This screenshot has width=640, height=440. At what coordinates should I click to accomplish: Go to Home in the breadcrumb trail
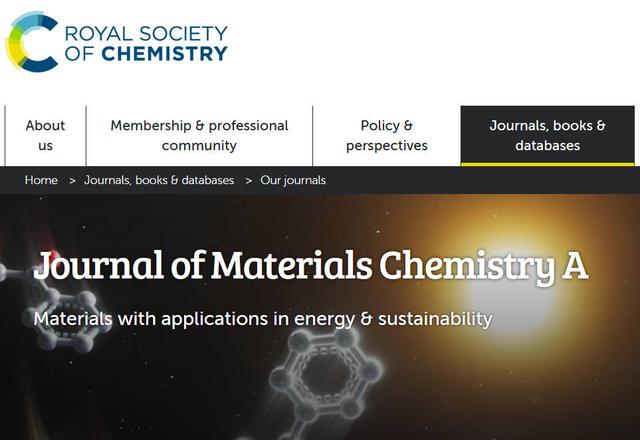pos(41,180)
